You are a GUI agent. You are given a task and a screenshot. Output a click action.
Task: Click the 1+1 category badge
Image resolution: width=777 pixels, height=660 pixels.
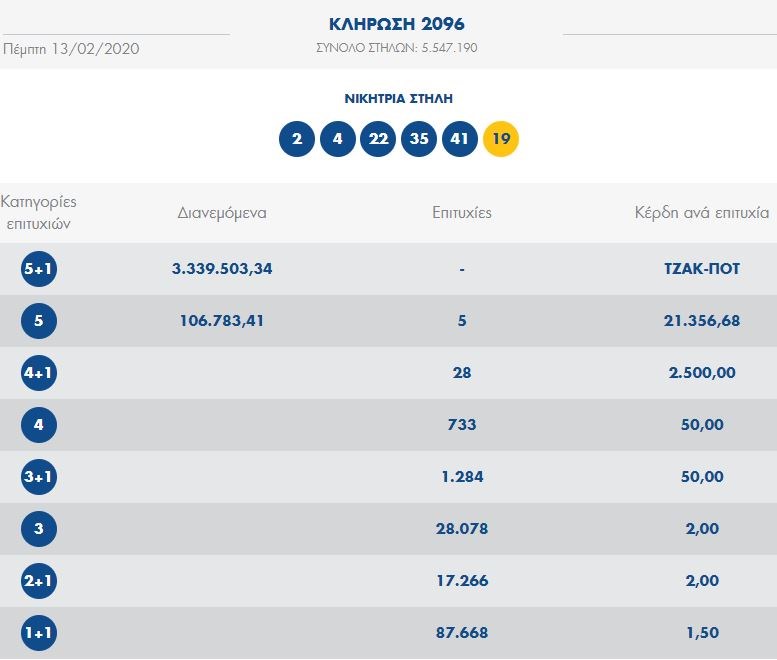39,633
